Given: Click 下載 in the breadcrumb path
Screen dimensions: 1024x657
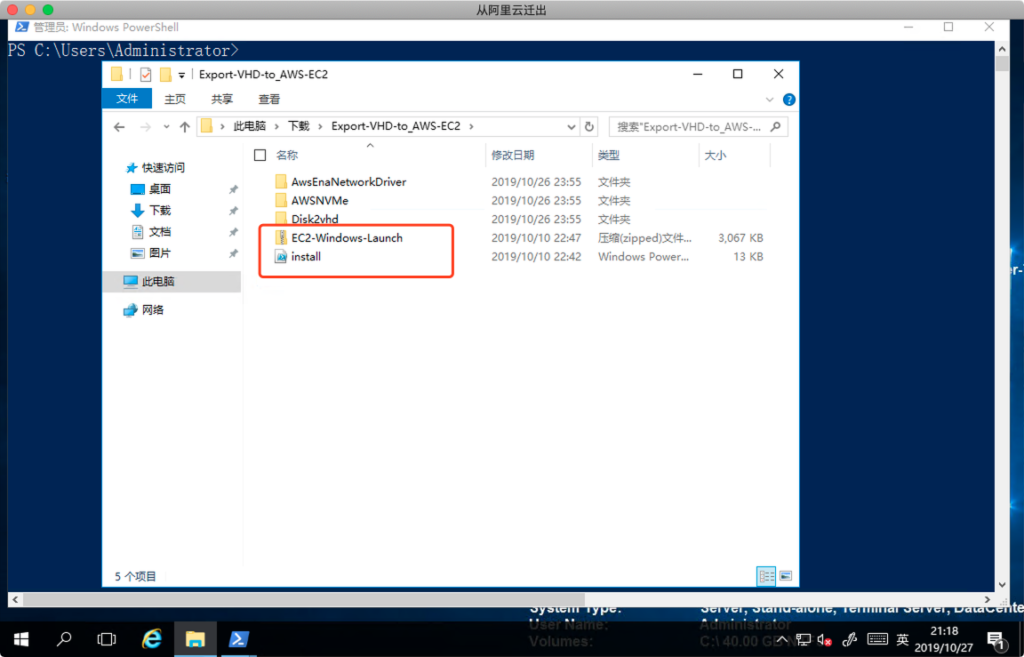Looking at the screenshot, I should click(x=298, y=127).
